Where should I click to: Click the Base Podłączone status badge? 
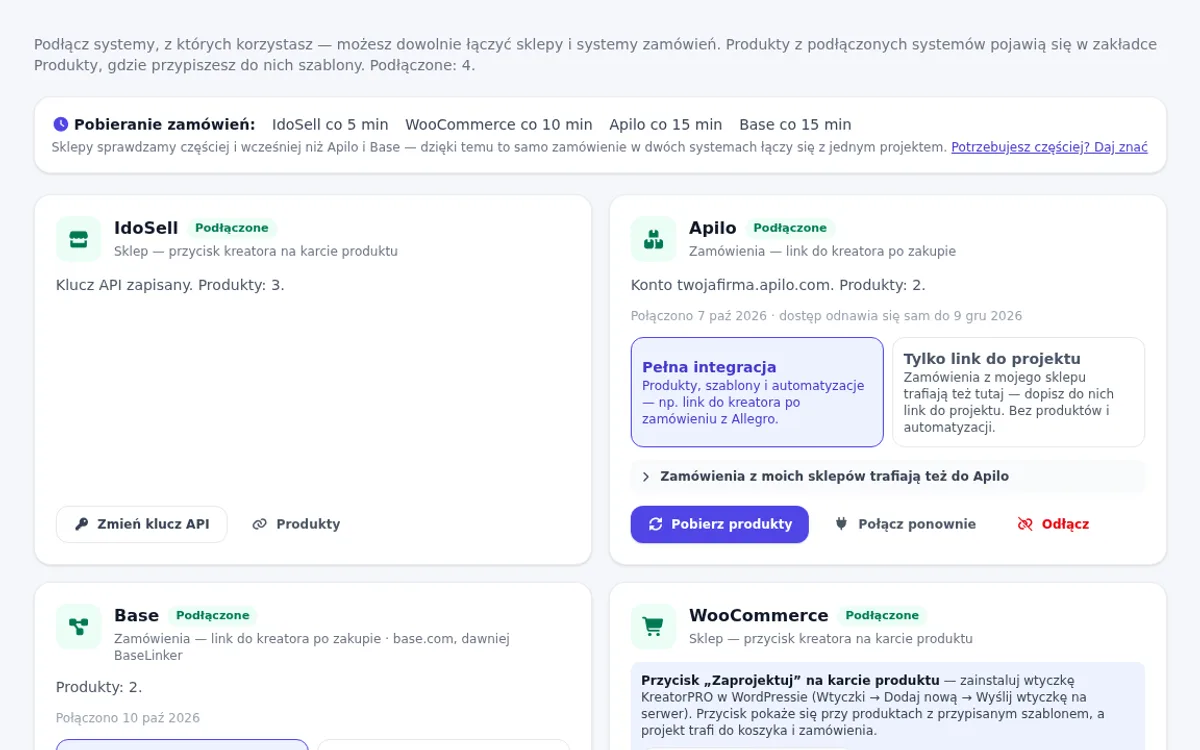(212, 615)
